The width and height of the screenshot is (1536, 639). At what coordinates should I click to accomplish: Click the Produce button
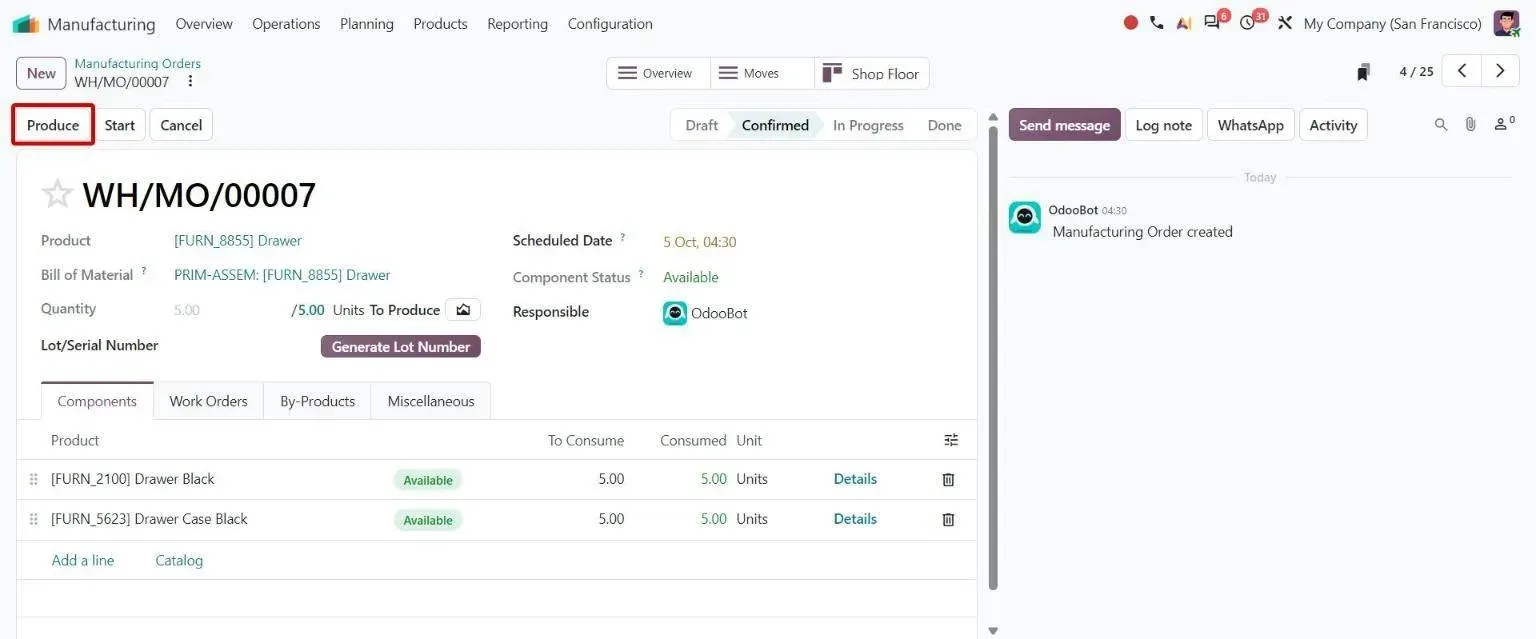pos(53,125)
